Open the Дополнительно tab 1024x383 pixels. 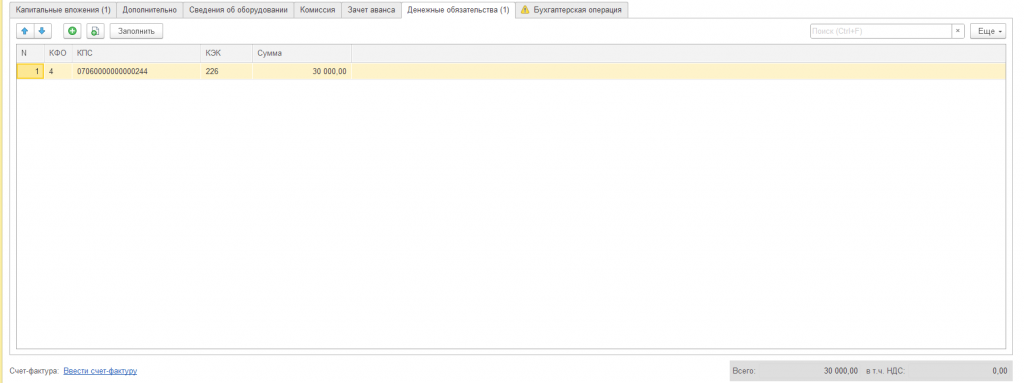(150, 10)
